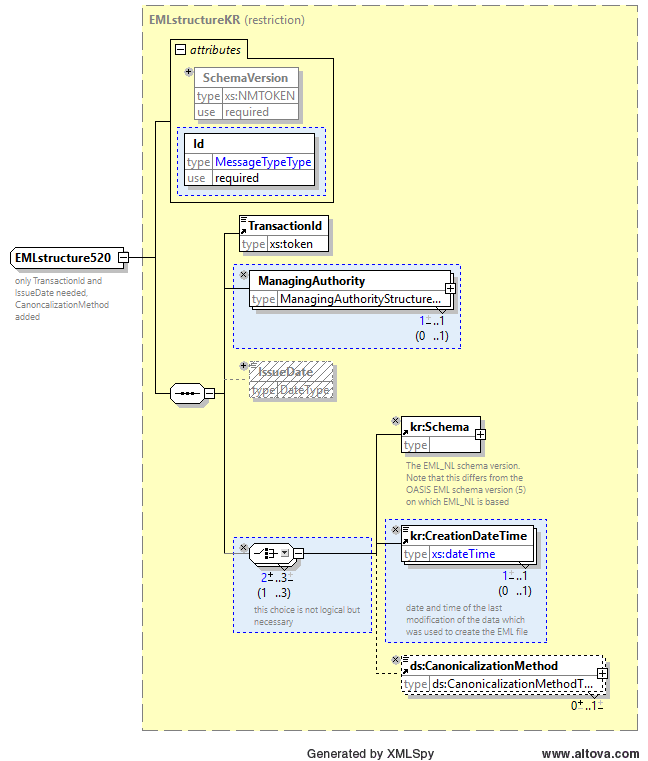Open the www.altova.com link
This screenshot has width=648, height=761.
coord(590,754)
